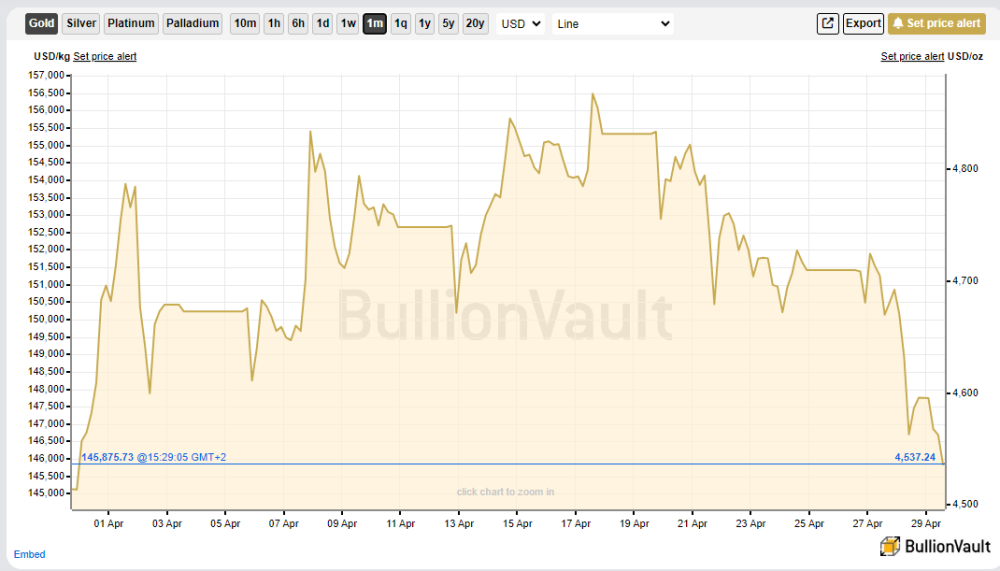Screen dimensions: 1000x571
Task: Set chart range to 1w
Action: coord(348,24)
